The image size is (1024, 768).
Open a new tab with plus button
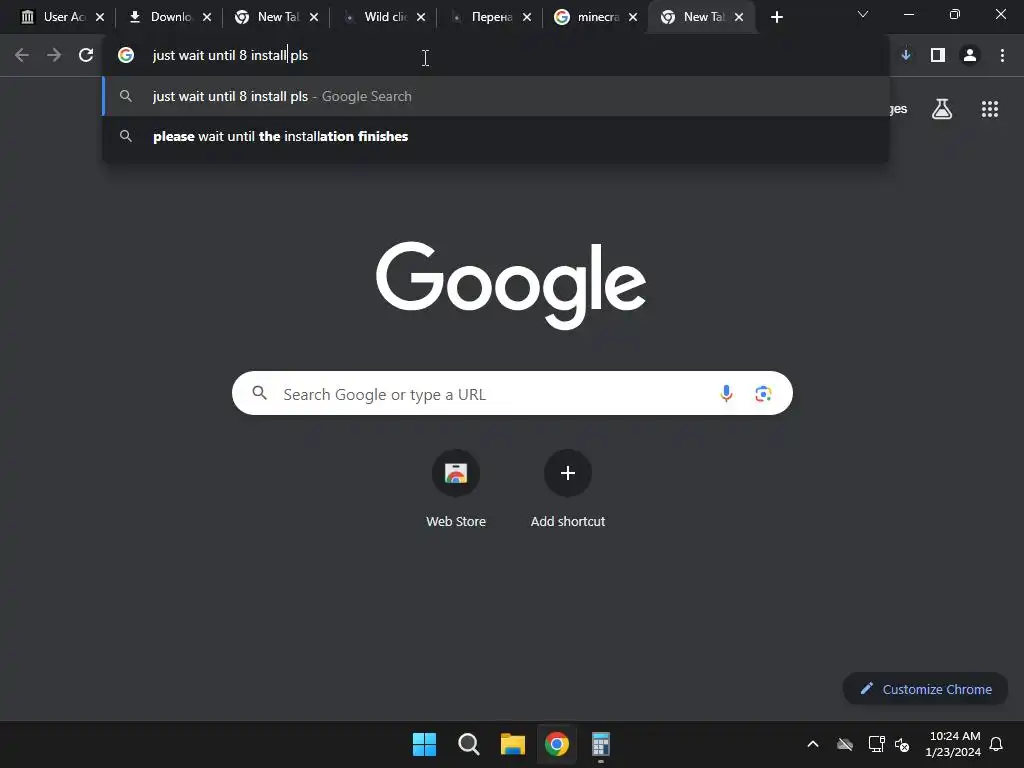click(776, 17)
